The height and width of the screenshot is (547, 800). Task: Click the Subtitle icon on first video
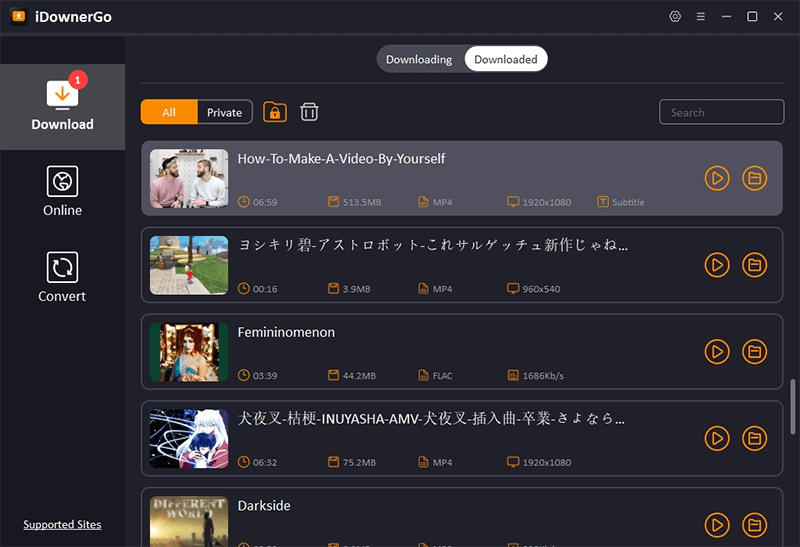click(x=603, y=202)
